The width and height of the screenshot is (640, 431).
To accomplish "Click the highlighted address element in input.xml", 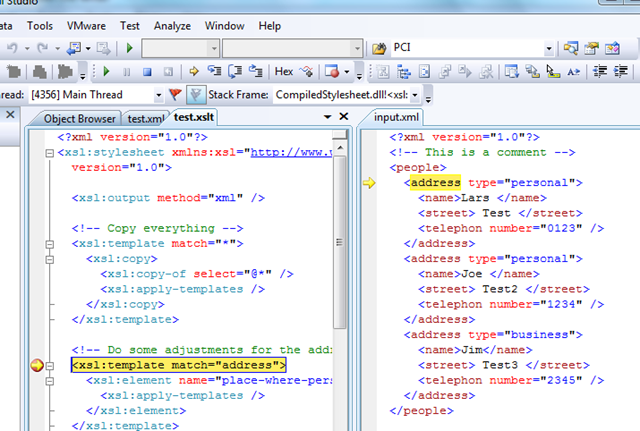I will (436, 182).
